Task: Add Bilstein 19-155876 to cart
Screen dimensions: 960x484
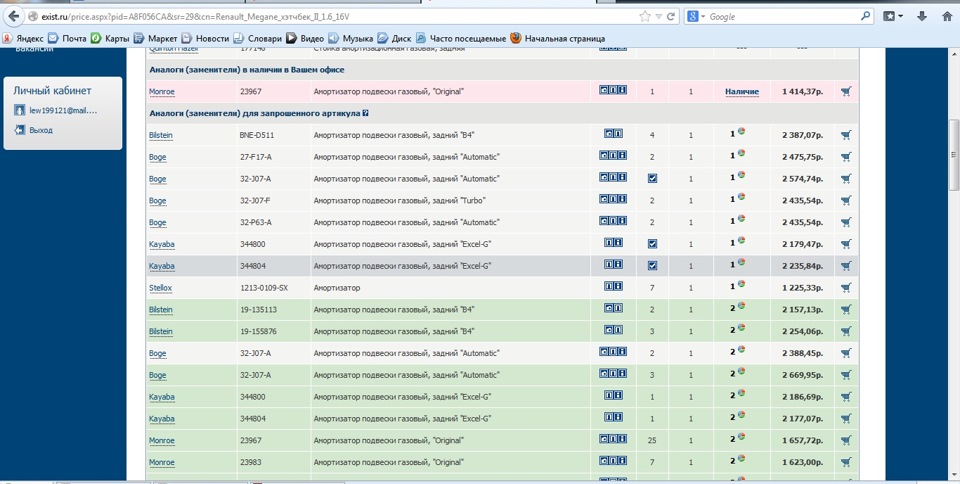Action: (846, 331)
